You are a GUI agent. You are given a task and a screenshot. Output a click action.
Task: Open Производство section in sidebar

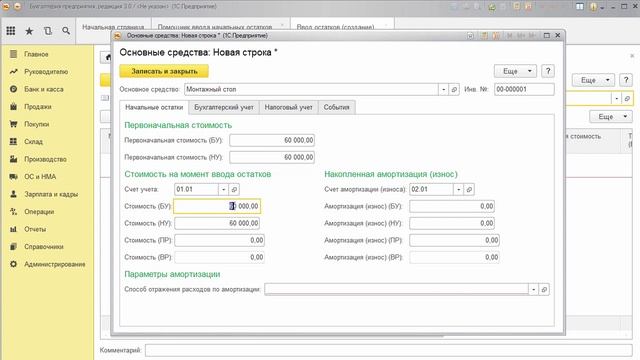[x=45, y=160]
